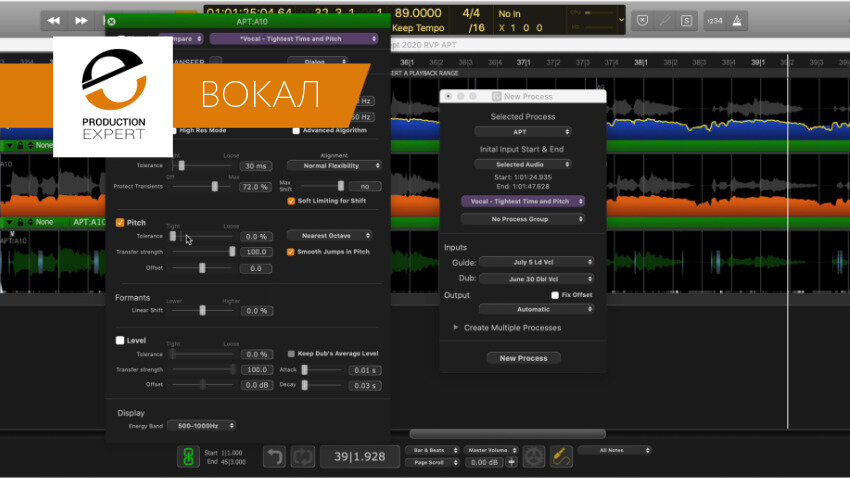Click the Pitch Transfer strength slider handle
The image size is (850, 478).
point(232,252)
